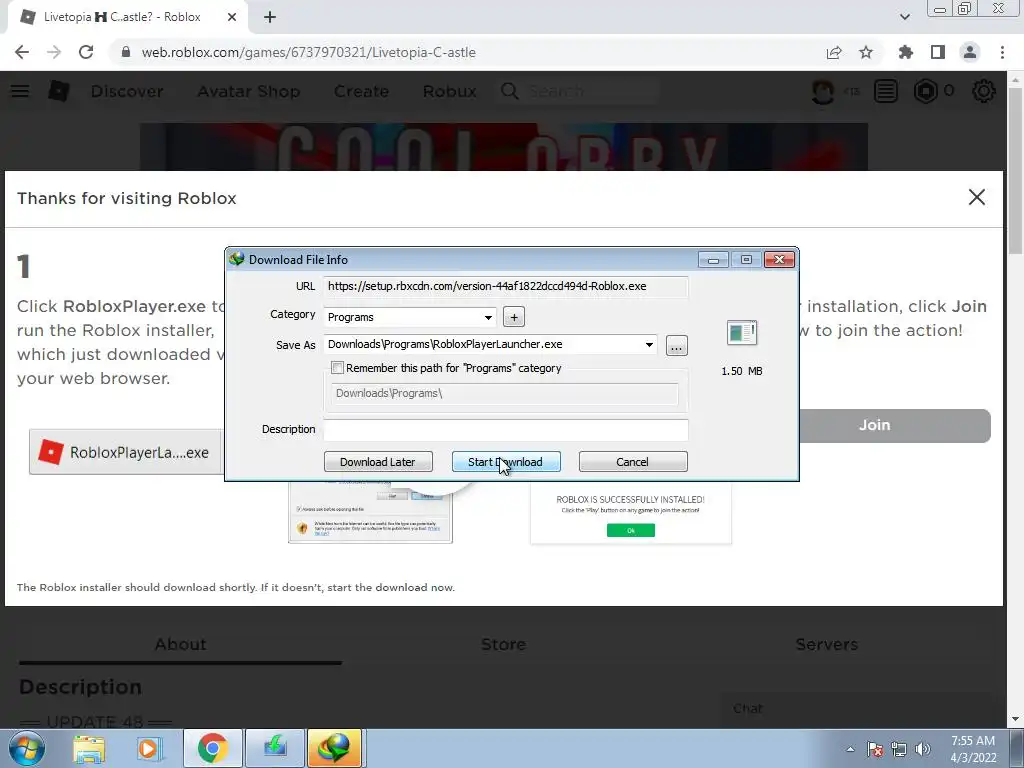Open the Action Center flag tray icon
The image size is (1024, 768).
pos(875,749)
